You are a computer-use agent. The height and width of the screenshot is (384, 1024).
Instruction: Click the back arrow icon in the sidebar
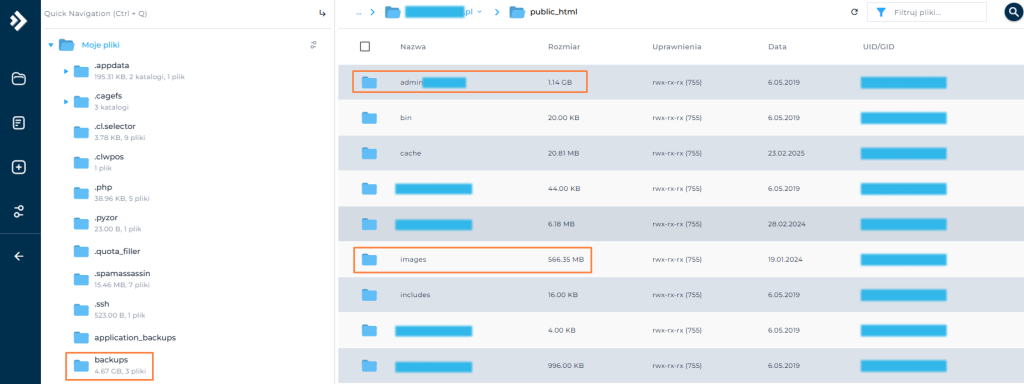point(19,256)
